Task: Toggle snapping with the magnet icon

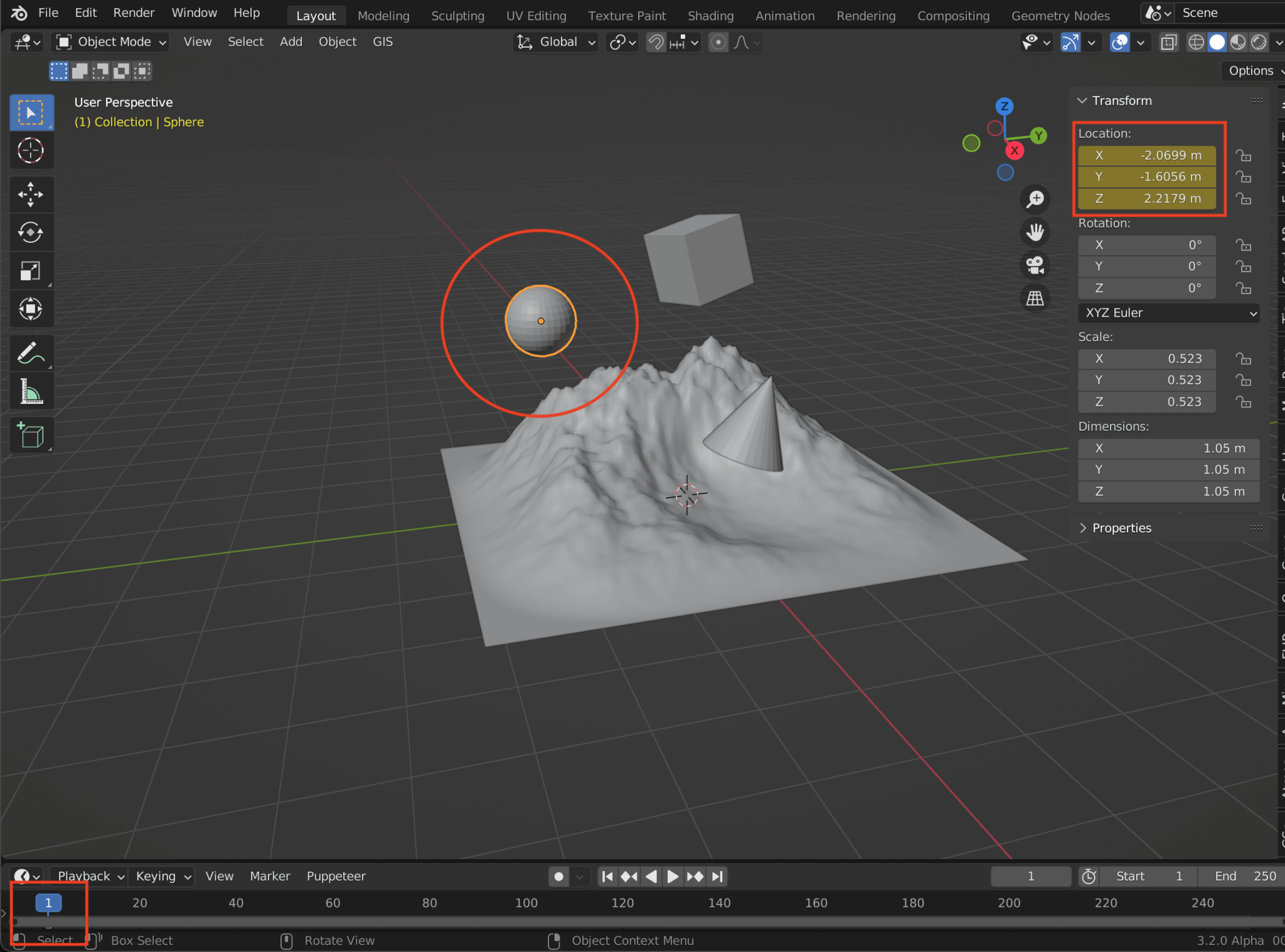Action: coord(654,42)
